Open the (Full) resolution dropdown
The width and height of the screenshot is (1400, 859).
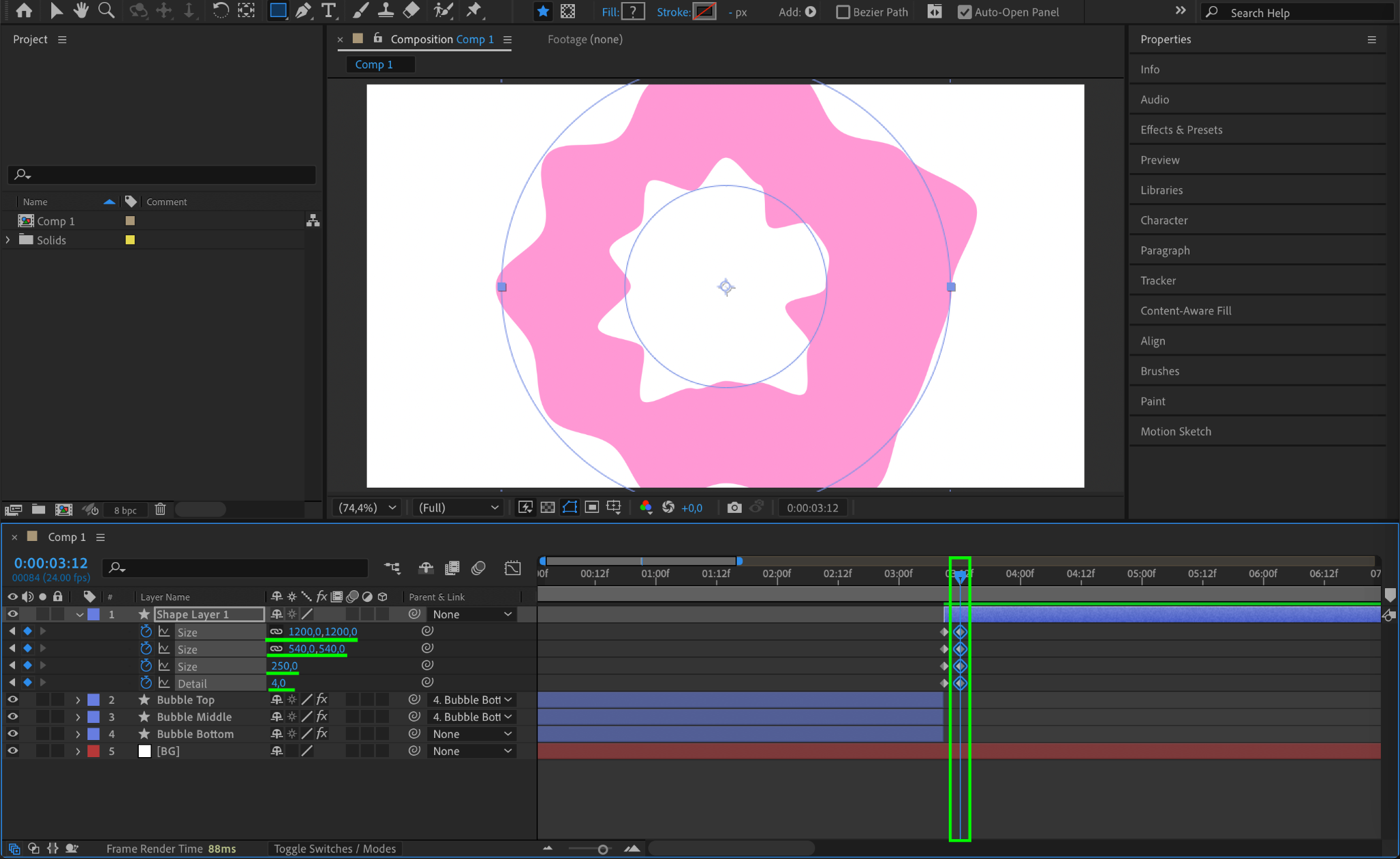point(458,507)
